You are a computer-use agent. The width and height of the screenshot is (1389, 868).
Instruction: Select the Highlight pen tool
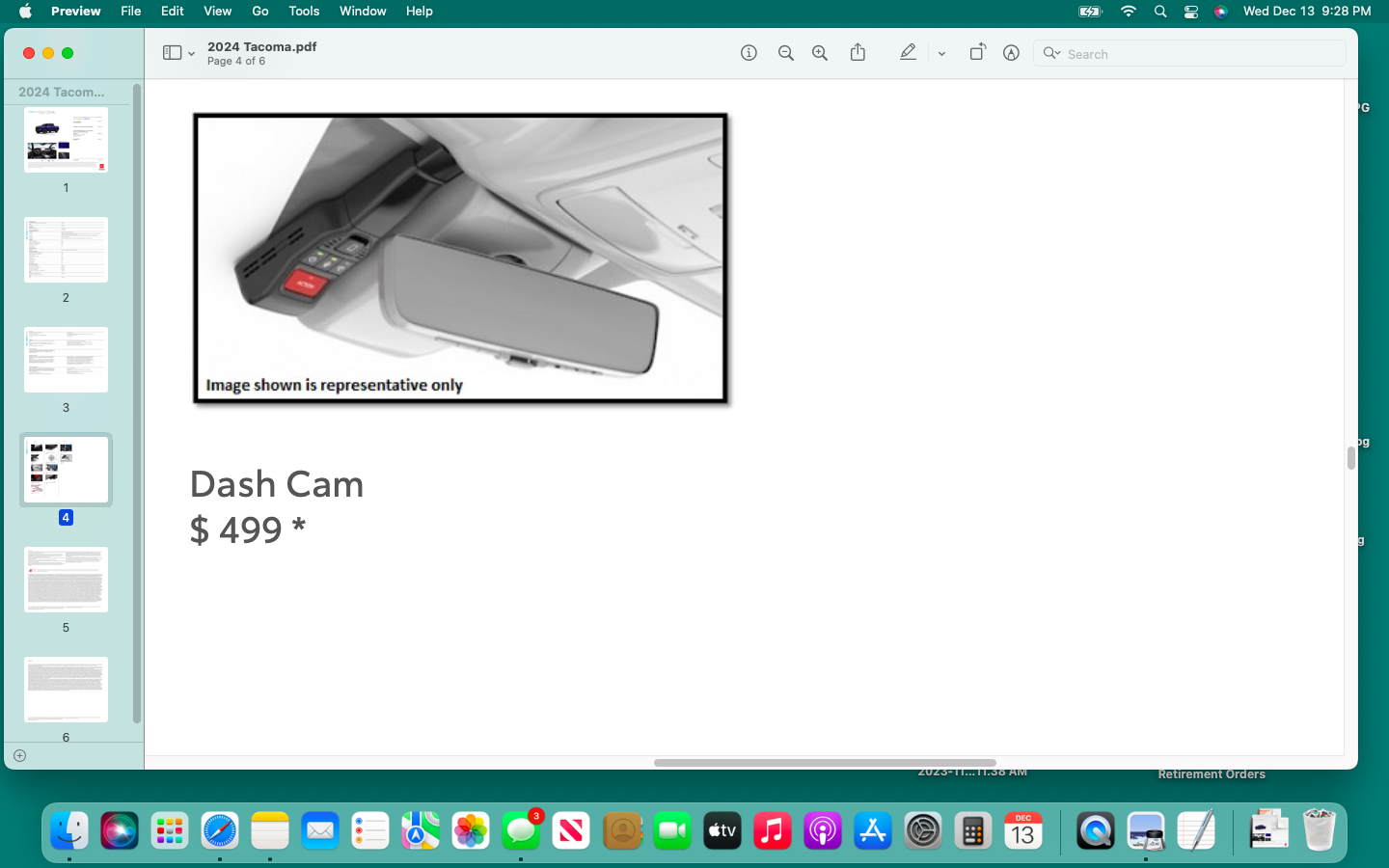coord(908,53)
